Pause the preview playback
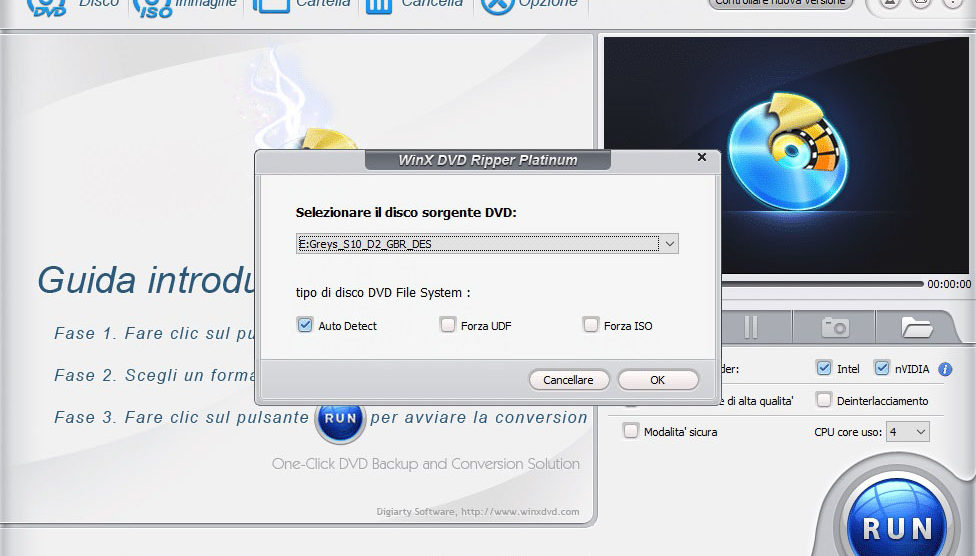Image resolution: width=976 pixels, height=556 pixels. (x=751, y=327)
